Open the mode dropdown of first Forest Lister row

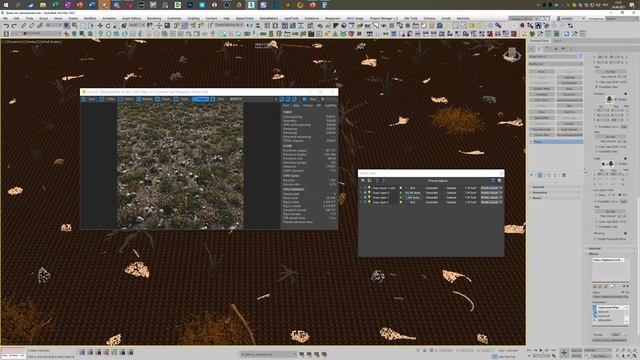(491, 188)
